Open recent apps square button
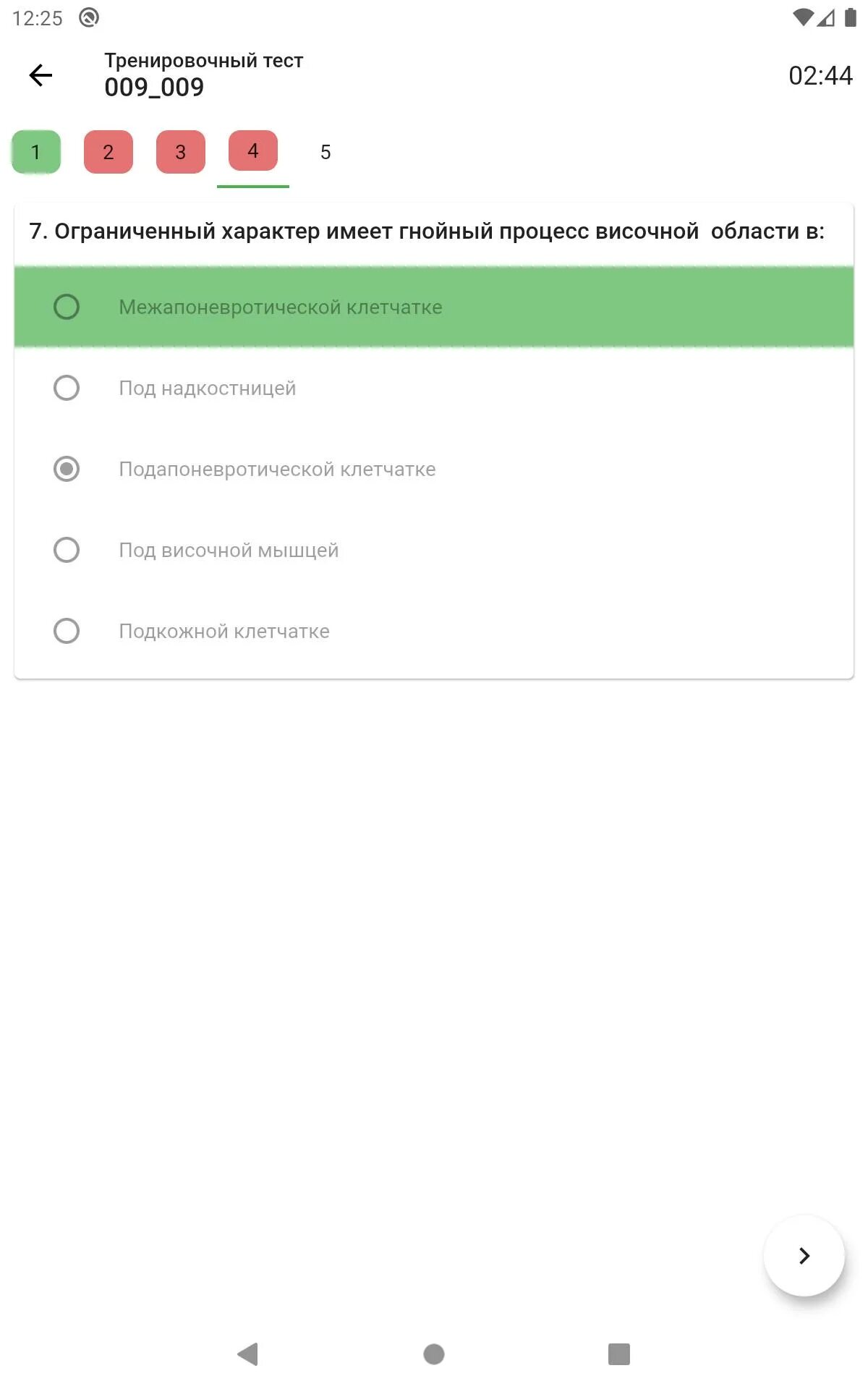Screen dimensions: 868x1389 click(618, 1354)
